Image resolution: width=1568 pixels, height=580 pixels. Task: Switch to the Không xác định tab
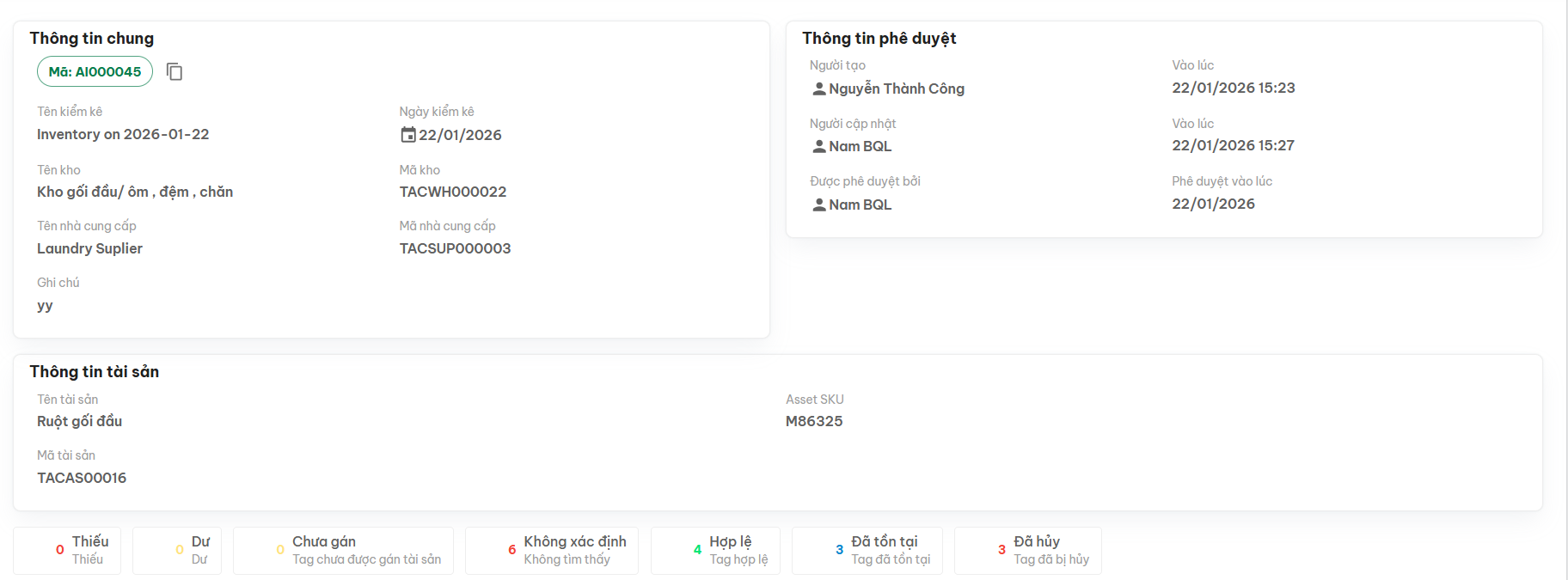tap(552, 550)
